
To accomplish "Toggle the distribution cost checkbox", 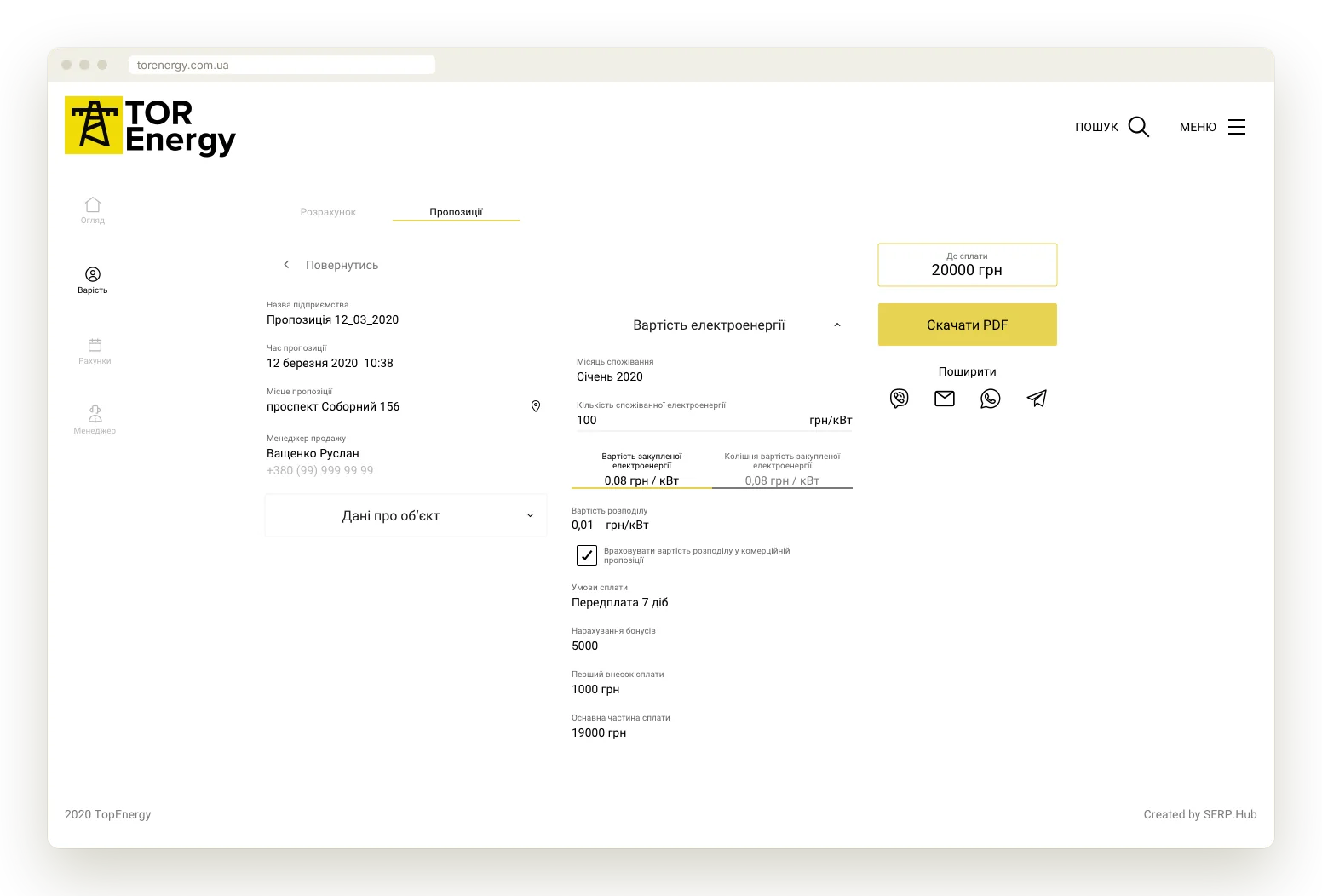I will tap(587, 555).
